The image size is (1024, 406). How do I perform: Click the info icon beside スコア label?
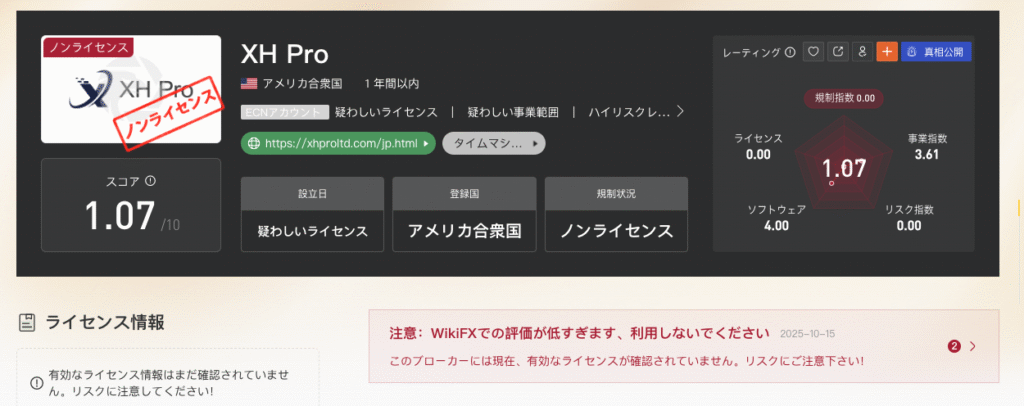click(x=151, y=181)
